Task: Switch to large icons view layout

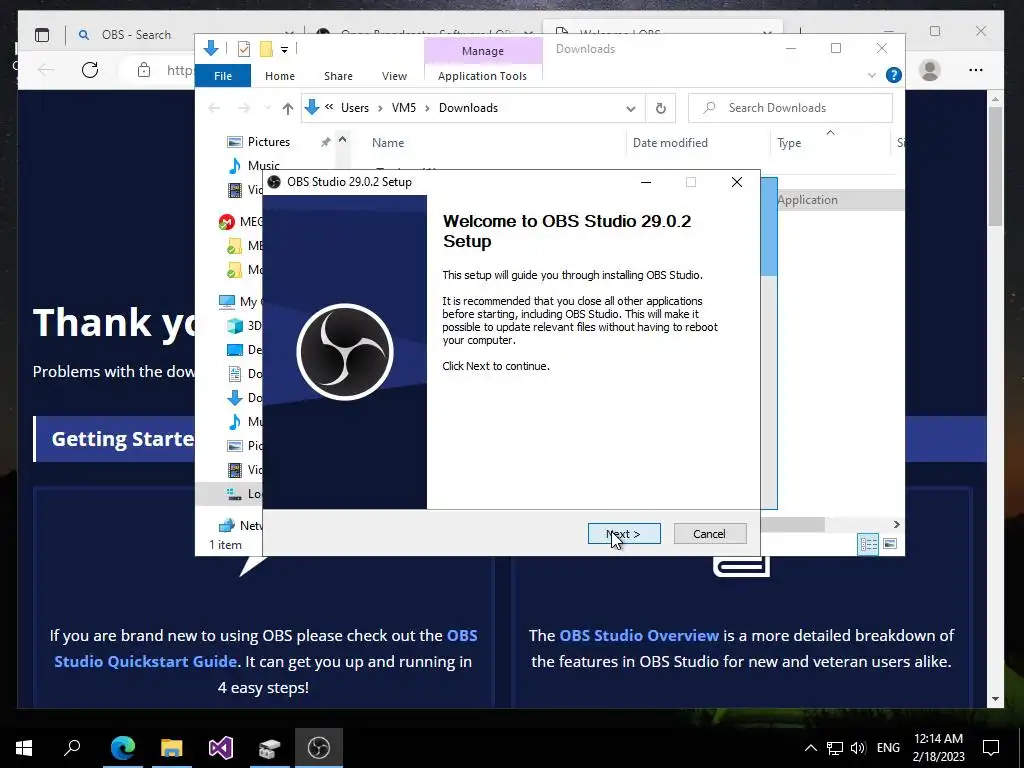Action: point(890,544)
